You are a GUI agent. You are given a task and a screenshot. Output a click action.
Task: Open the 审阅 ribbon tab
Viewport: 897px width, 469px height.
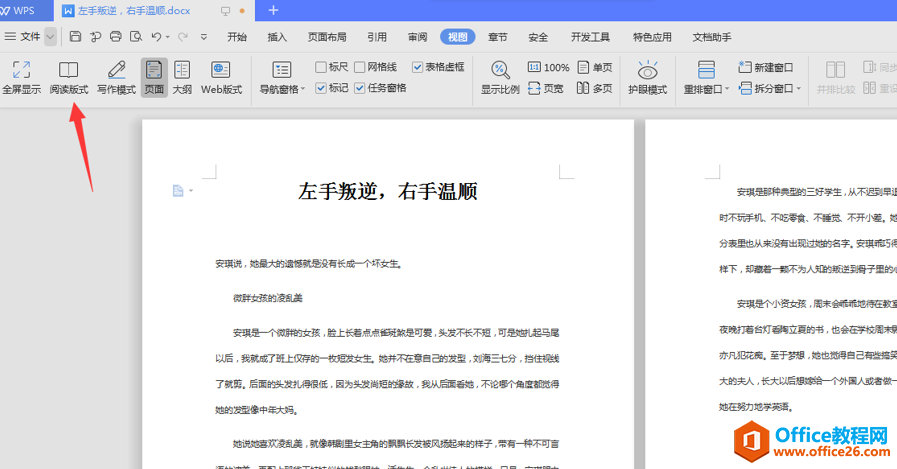(x=417, y=37)
